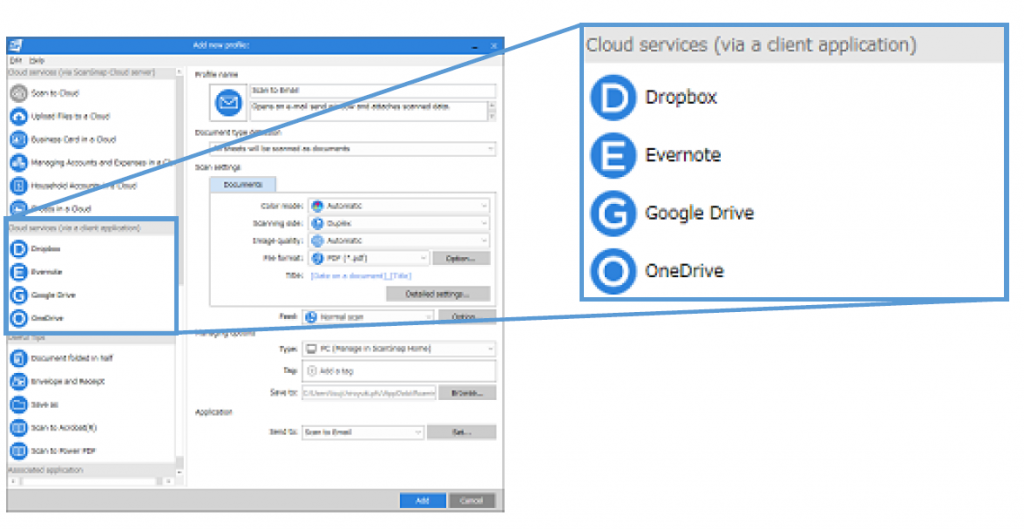Click Google Drive label in dialog list

click(54, 295)
